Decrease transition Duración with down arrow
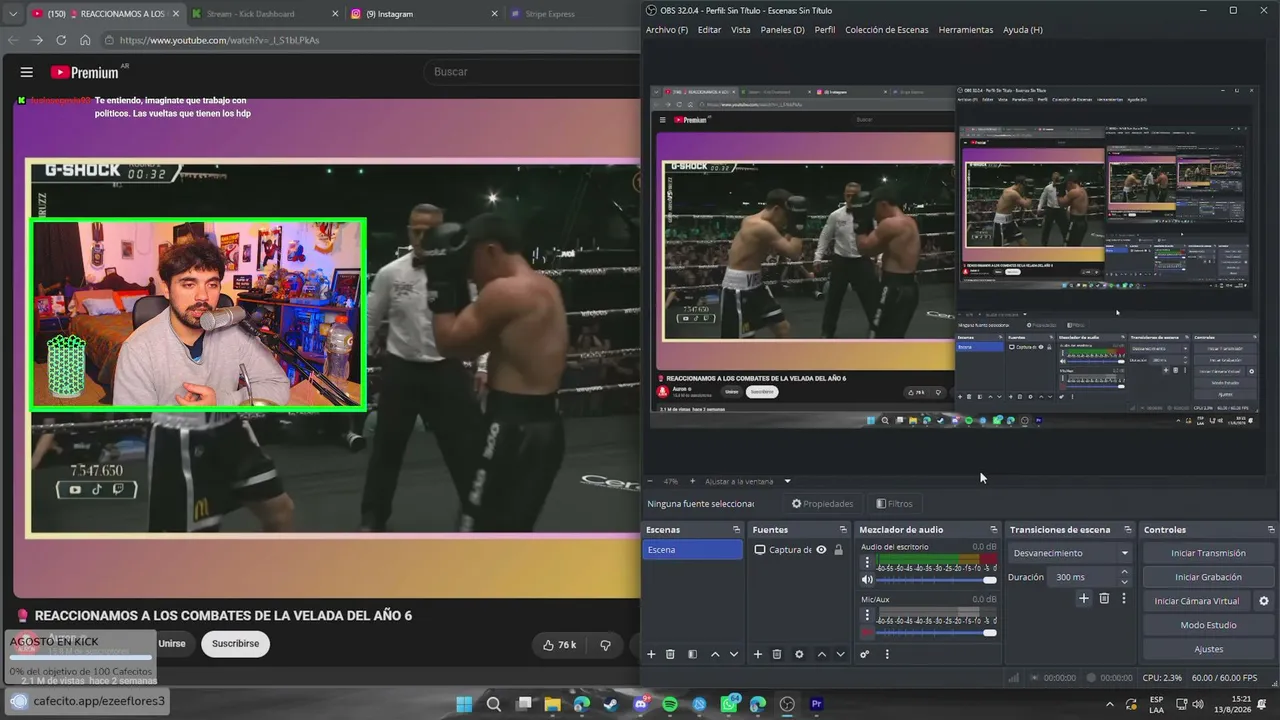The width and height of the screenshot is (1280, 720). coord(1124,582)
